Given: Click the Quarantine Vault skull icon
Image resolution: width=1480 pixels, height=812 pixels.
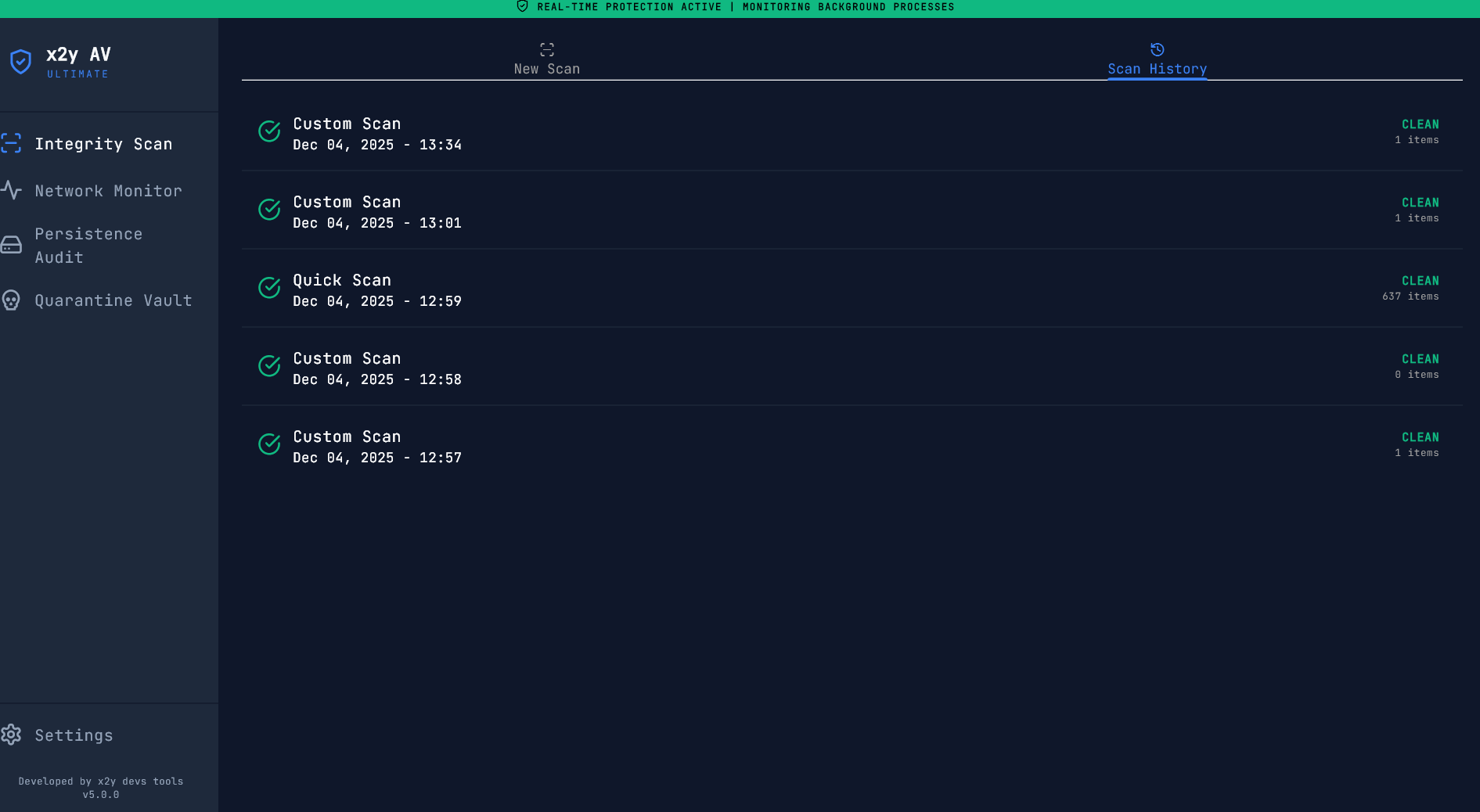Looking at the screenshot, I should (11, 300).
